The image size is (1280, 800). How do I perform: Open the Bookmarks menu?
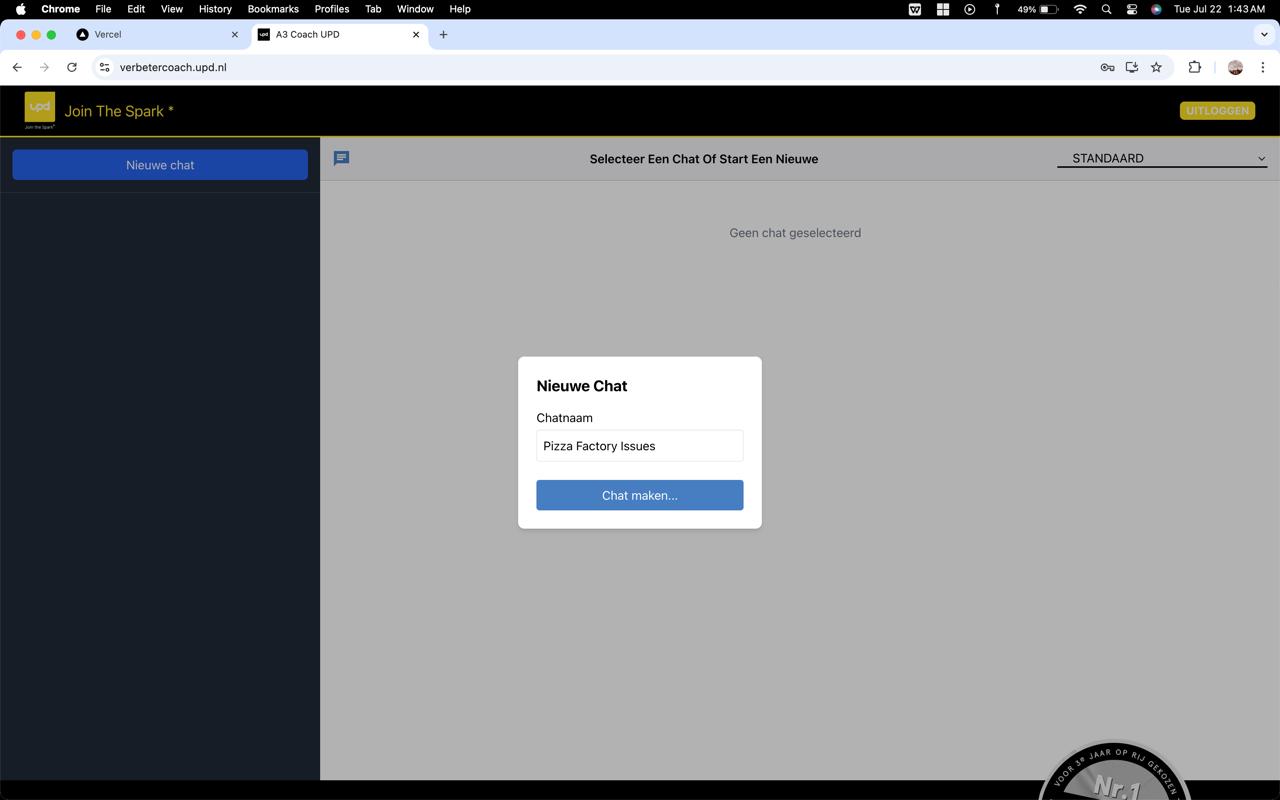point(272,9)
